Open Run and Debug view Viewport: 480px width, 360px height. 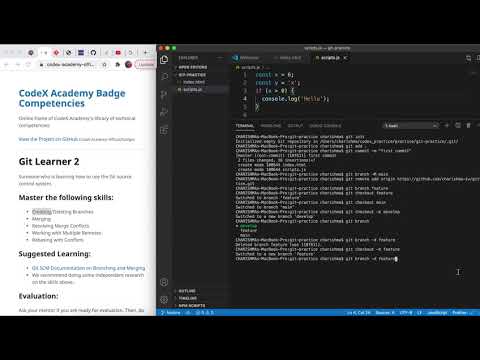tap(164, 112)
